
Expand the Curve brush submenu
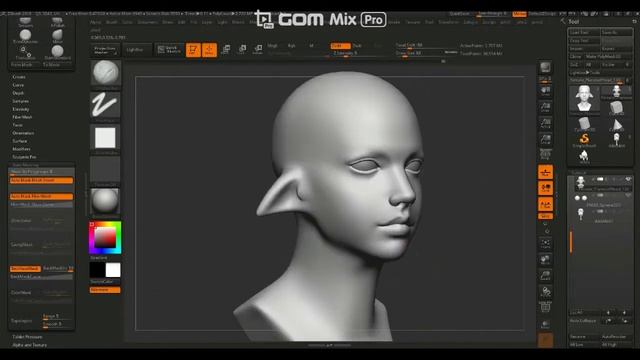point(18,85)
